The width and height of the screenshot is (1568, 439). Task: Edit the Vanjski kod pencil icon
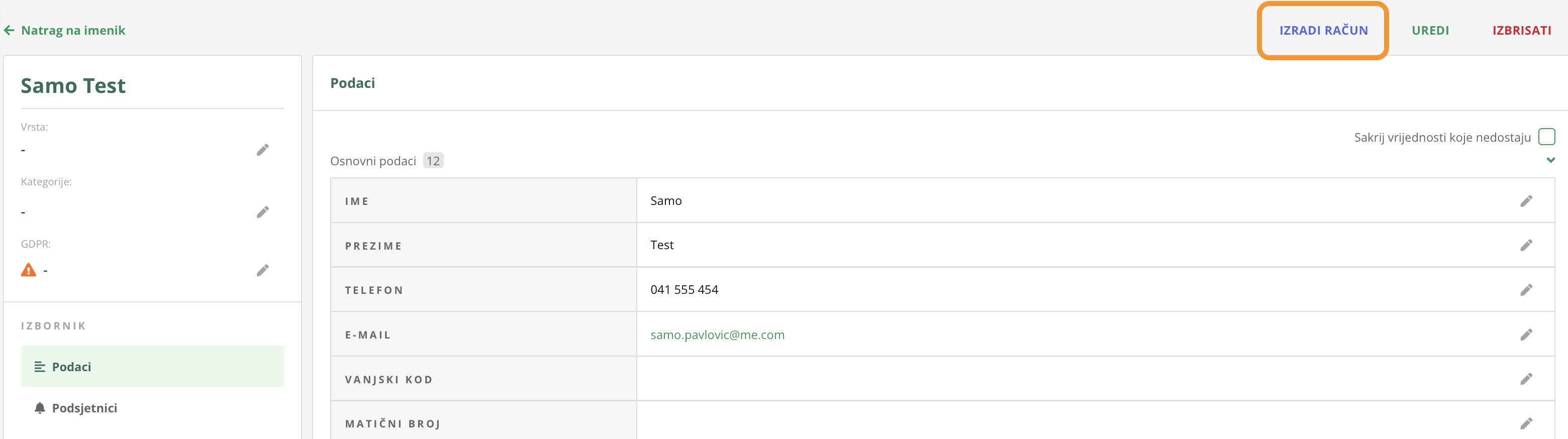[x=1526, y=379]
